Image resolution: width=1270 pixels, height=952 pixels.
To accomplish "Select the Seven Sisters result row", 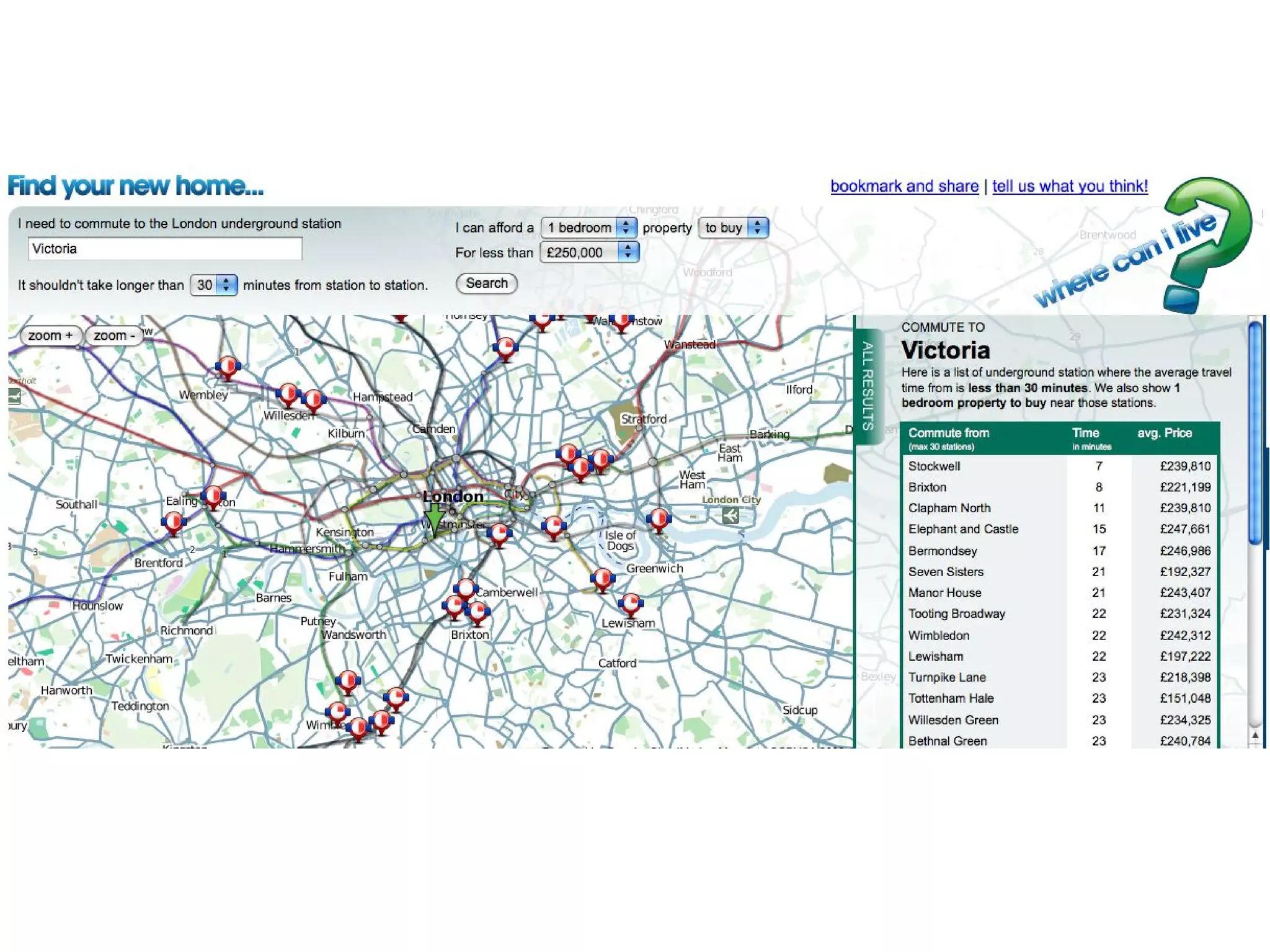I will (1060, 572).
